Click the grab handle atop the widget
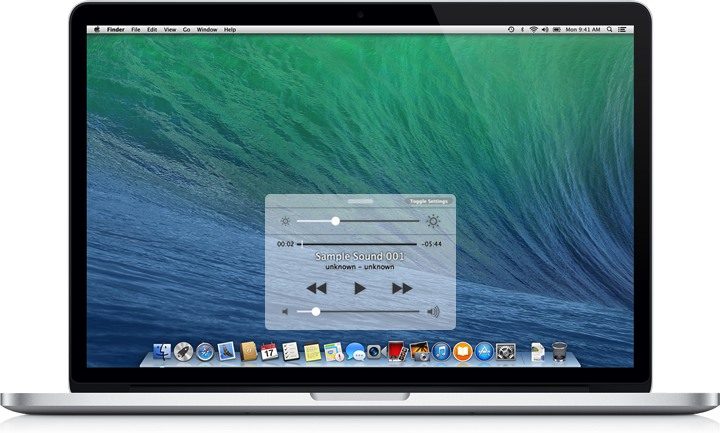Viewport: 720px width, 433px height. [x=360, y=201]
